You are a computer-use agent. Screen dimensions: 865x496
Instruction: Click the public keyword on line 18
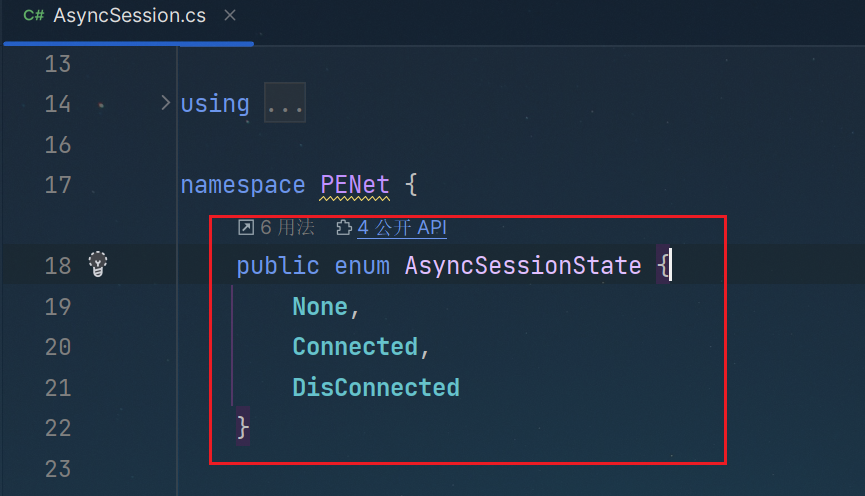[277, 265]
